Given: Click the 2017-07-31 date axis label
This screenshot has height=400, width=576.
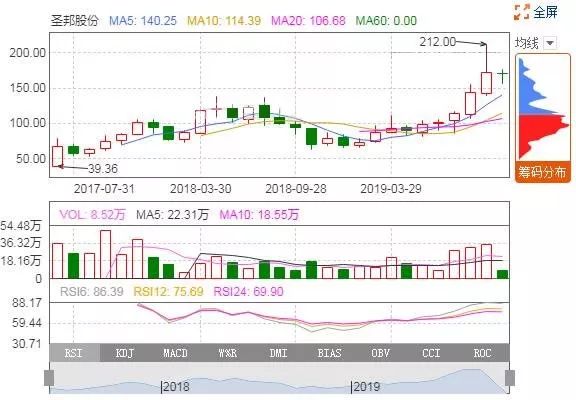Looking at the screenshot, I should (x=104, y=189).
